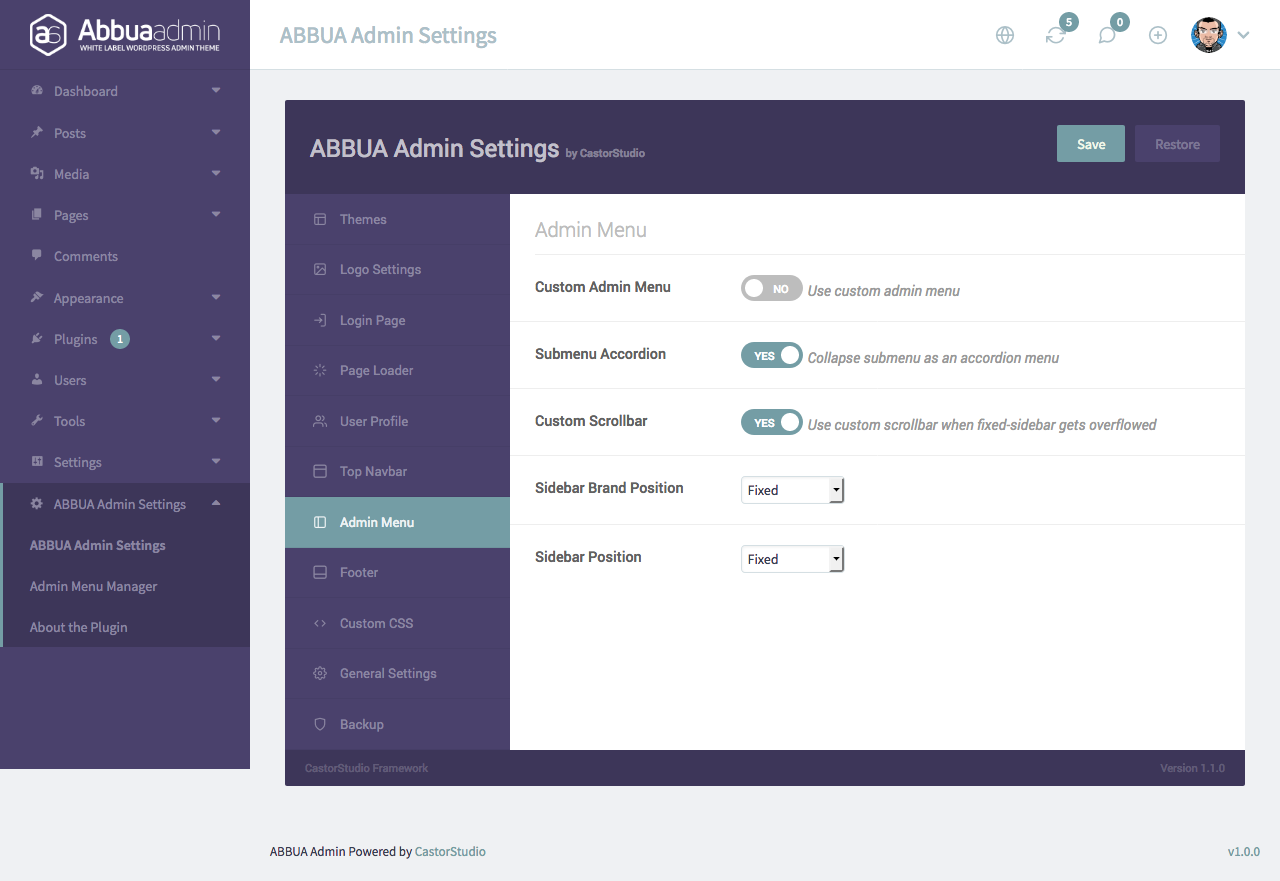Screen dimensions: 1280x881
Task: Open the Logo Settings tab
Action: click(x=397, y=270)
